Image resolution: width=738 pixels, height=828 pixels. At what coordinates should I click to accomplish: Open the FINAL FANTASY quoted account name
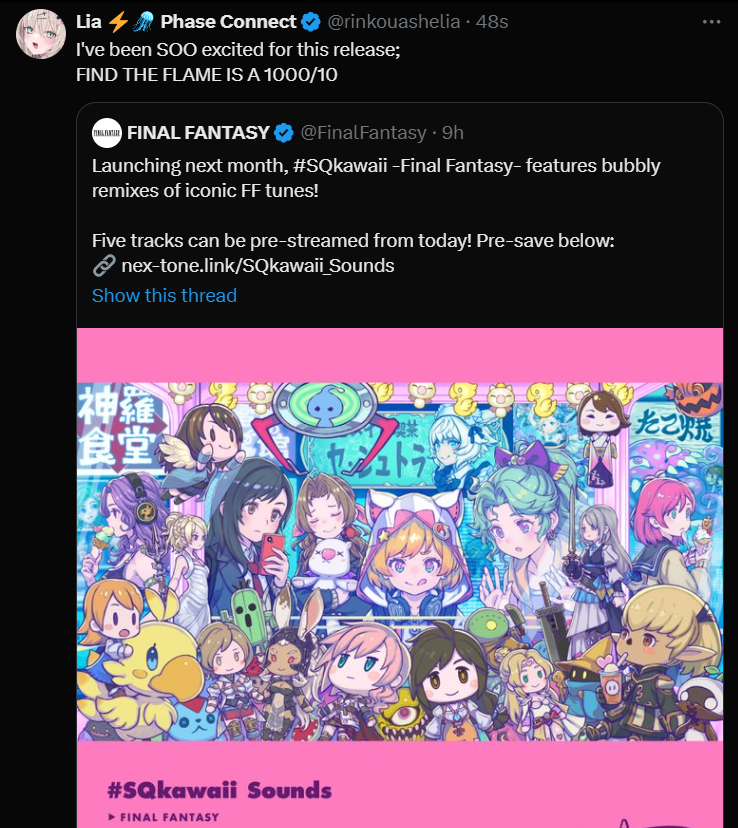pyautogui.click(x=198, y=133)
